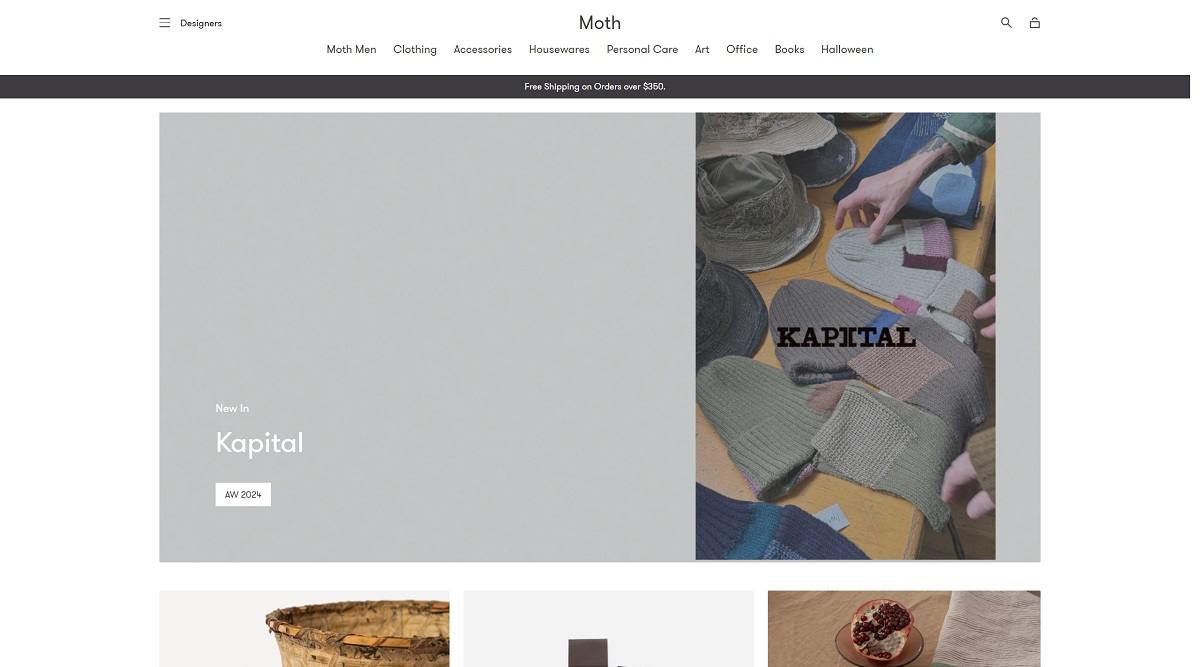Open the Designers link

pyautogui.click(x=201, y=23)
